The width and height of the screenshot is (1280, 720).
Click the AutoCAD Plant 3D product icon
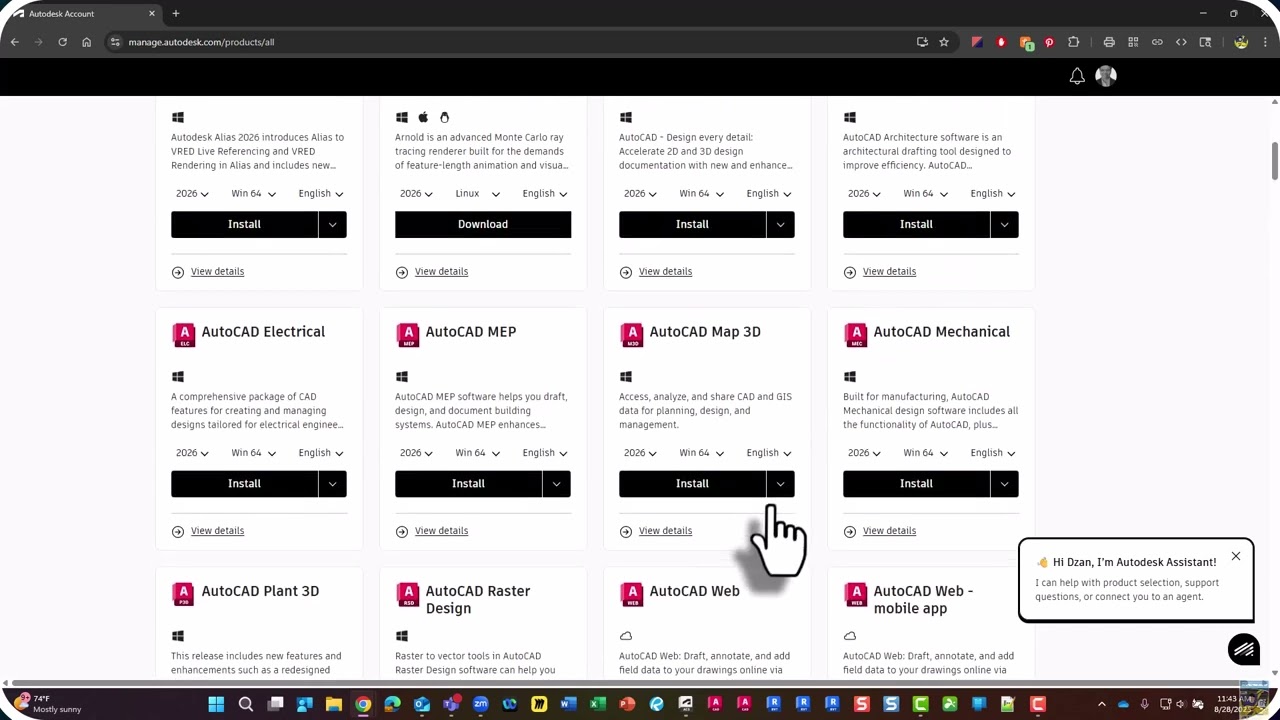(183, 594)
